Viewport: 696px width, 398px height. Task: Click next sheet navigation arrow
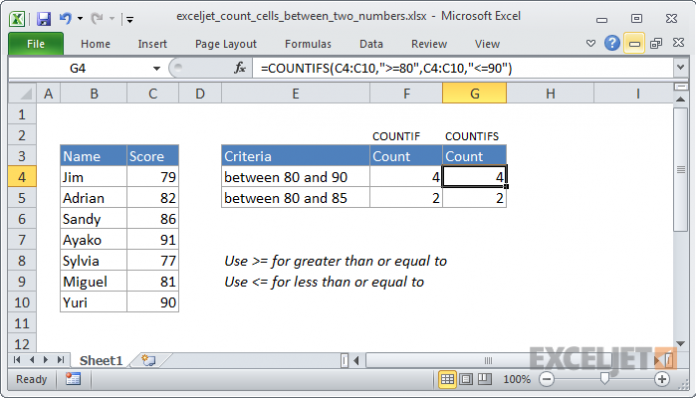point(46,360)
